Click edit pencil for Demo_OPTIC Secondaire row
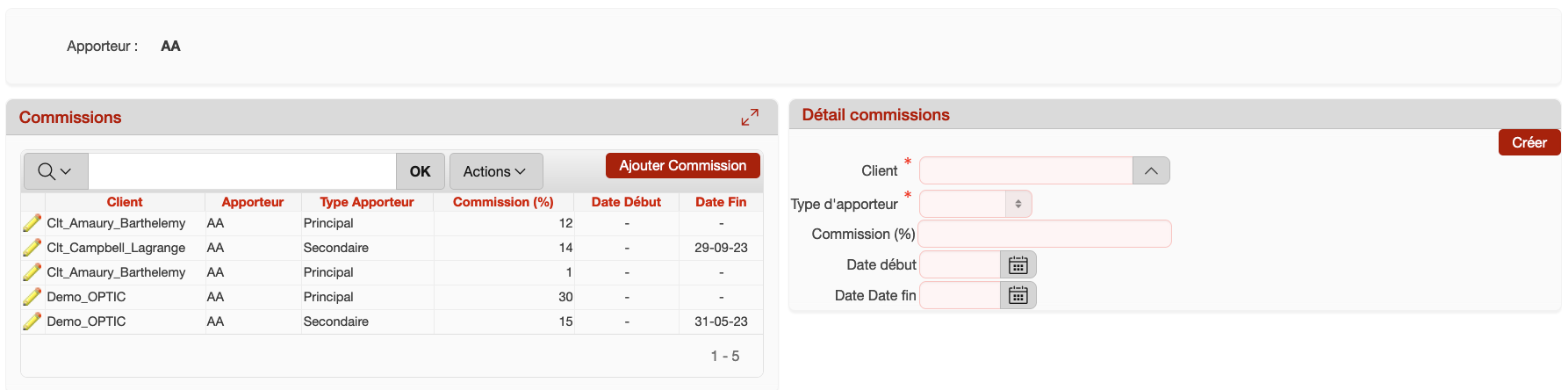This screenshot has height=390, width=1568. coord(32,321)
